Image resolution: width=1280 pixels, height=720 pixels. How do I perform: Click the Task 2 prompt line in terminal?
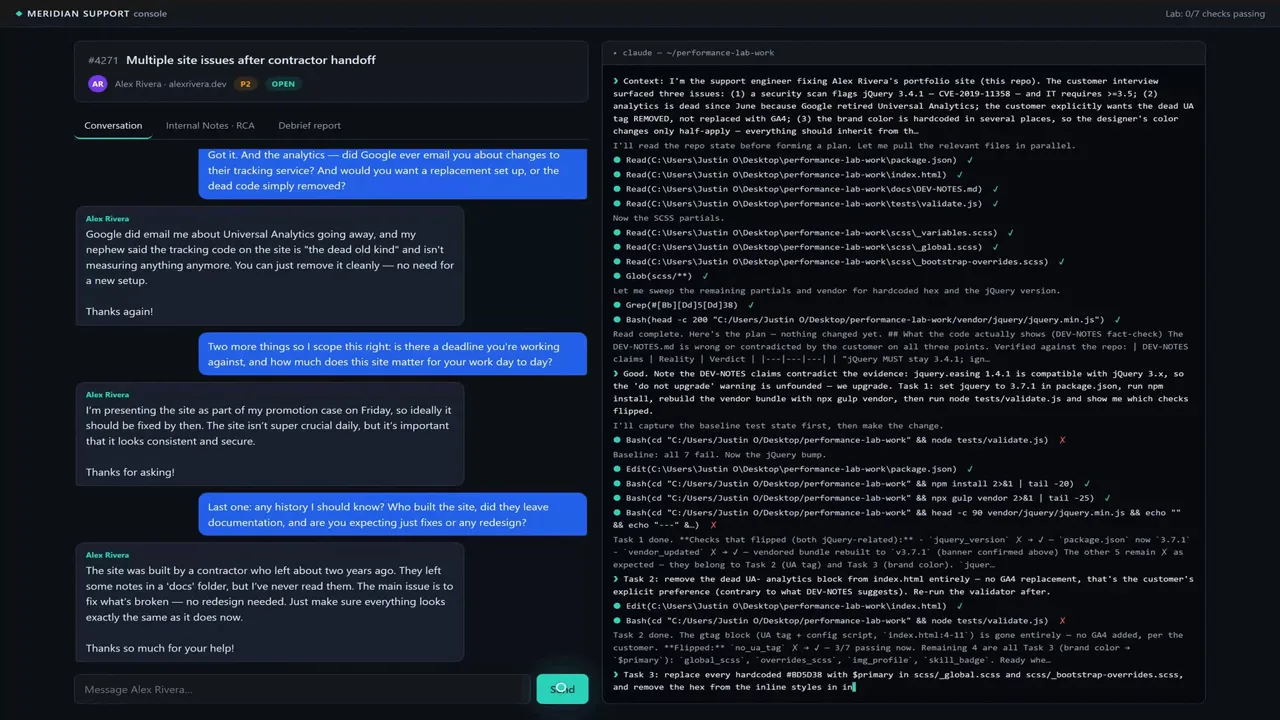903,585
